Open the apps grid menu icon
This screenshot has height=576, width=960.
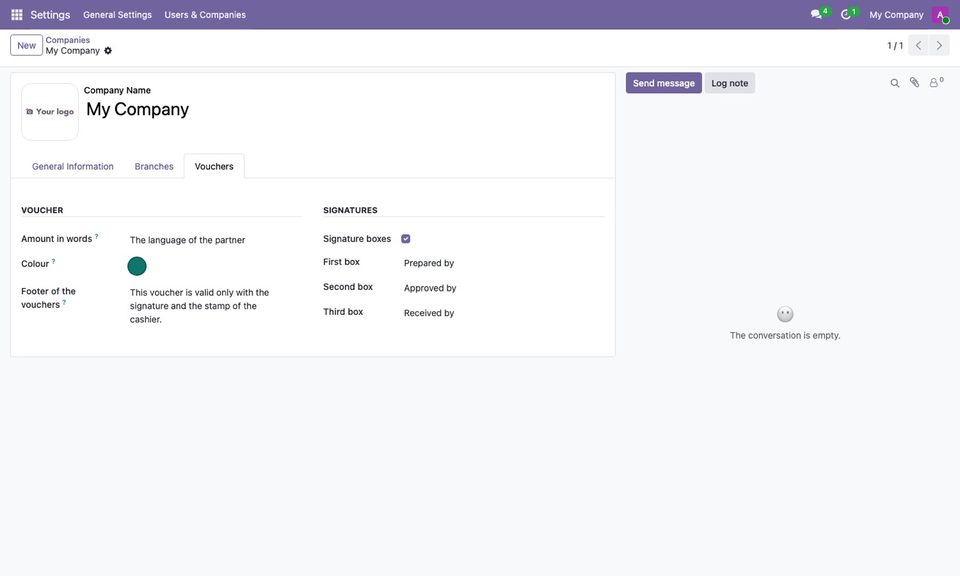point(17,15)
